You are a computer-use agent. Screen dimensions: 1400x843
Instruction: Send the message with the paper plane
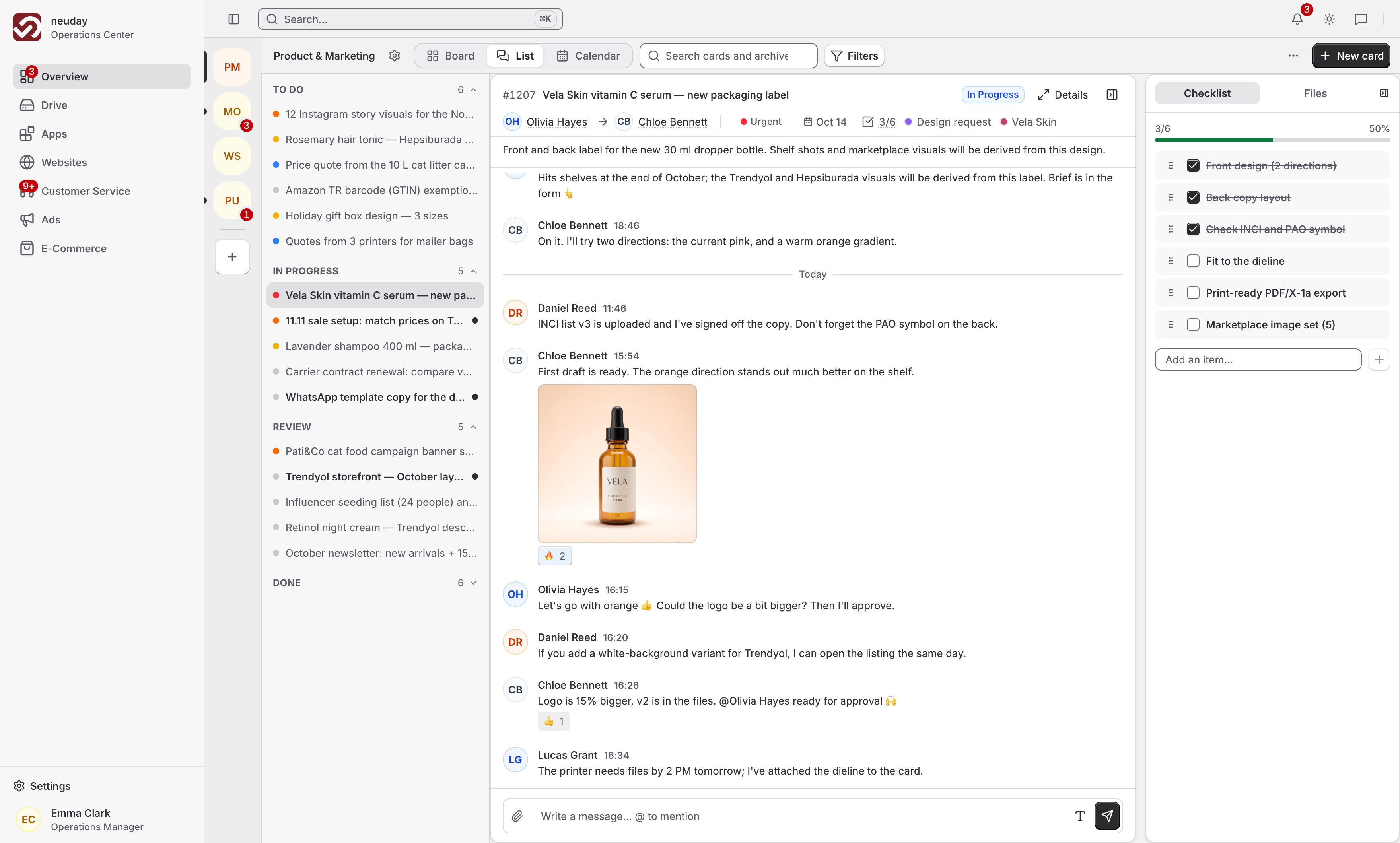pos(1107,816)
